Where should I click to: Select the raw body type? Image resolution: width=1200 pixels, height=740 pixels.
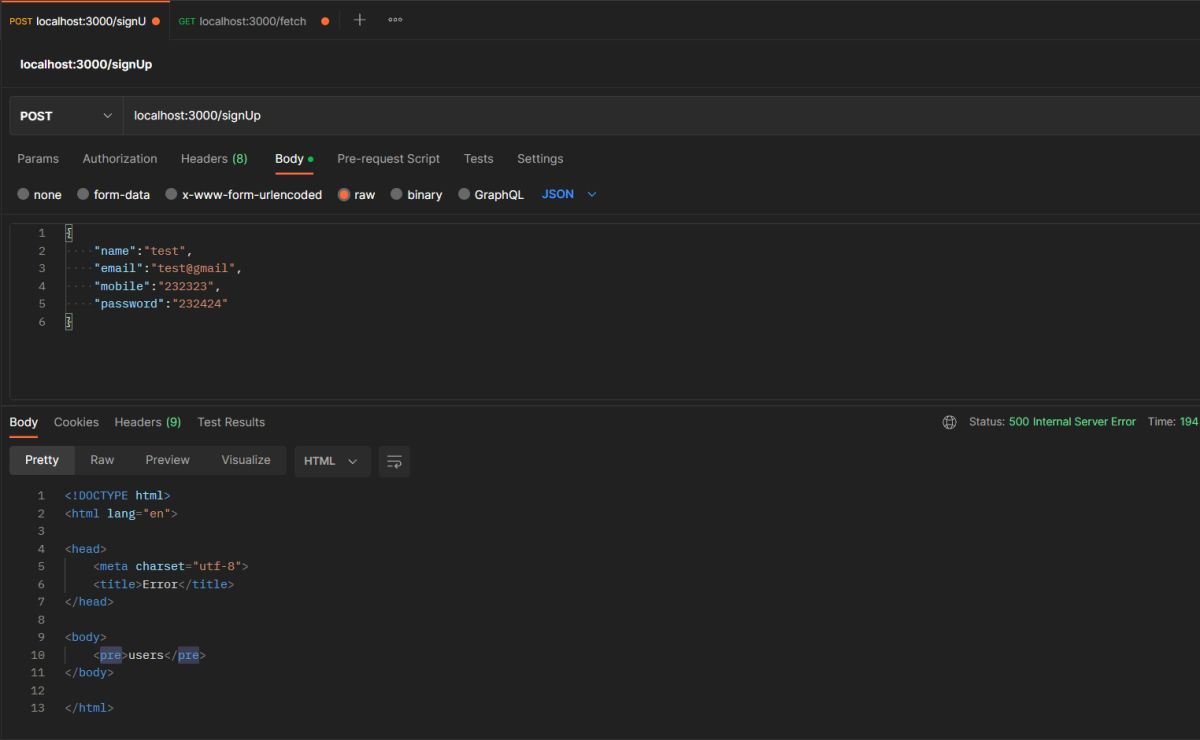point(357,195)
